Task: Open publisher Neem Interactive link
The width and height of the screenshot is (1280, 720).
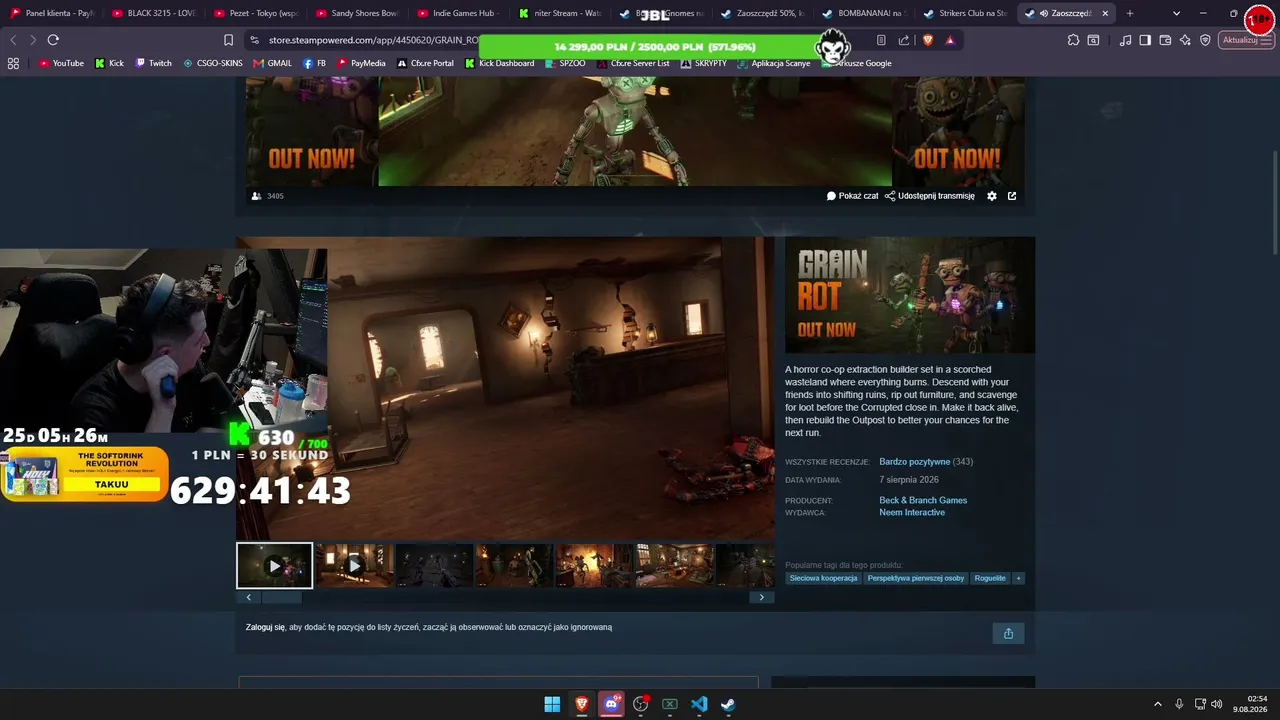Action: pos(912,513)
